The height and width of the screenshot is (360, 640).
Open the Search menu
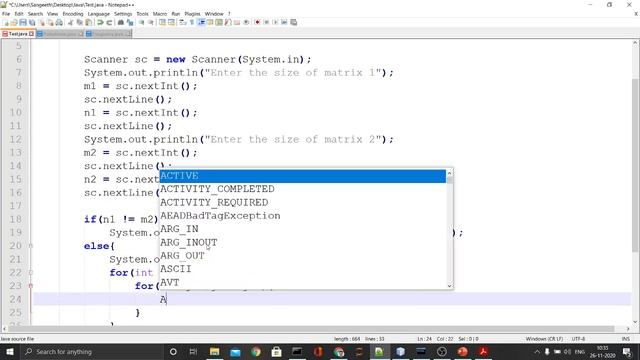(35, 13)
